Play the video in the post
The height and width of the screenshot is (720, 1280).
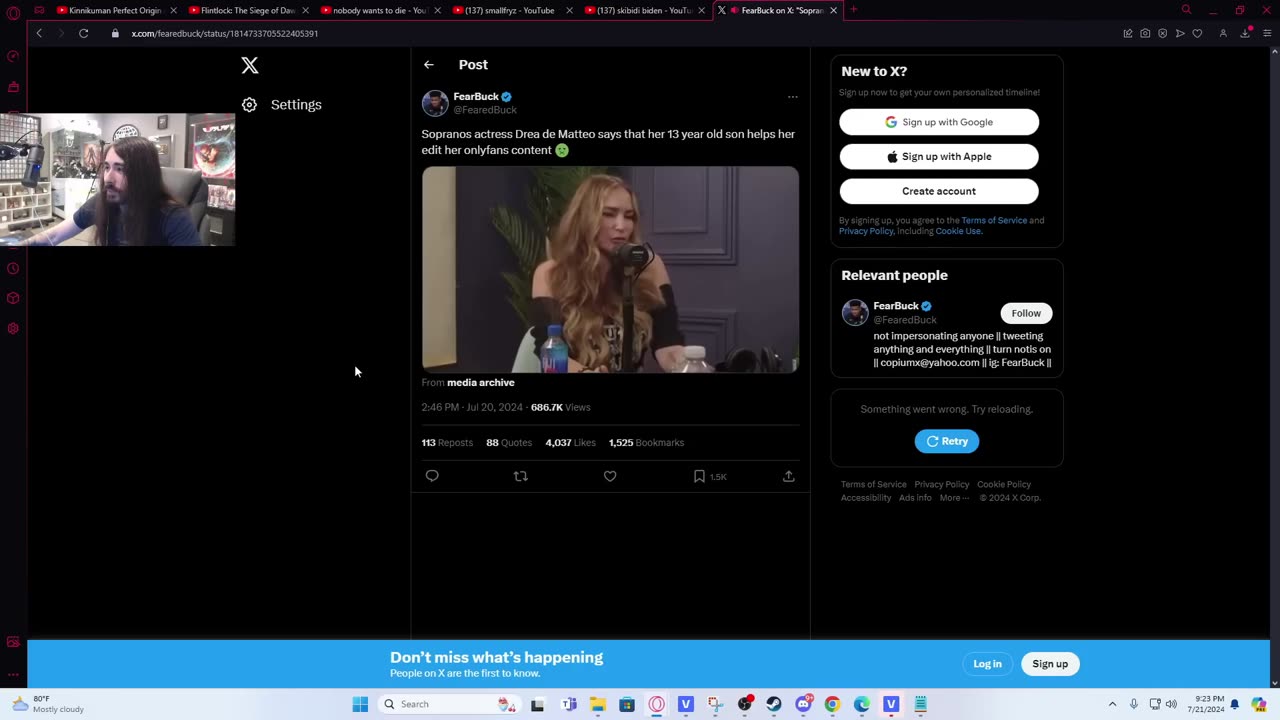(x=610, y=269)
